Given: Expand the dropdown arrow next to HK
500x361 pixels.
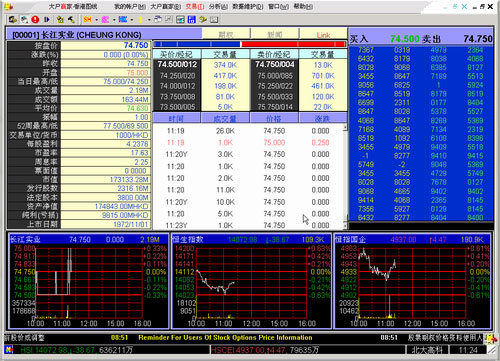Looking at the screenshot, I should tap(132, 20).
